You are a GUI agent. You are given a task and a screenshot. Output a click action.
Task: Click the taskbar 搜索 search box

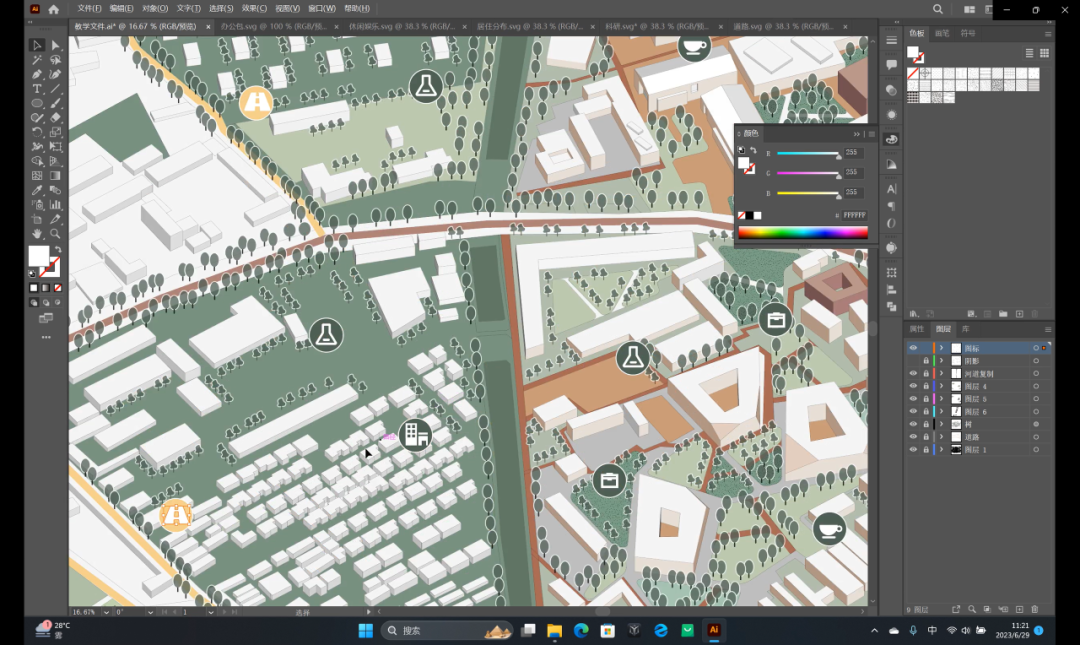click(x=448, y=630)
